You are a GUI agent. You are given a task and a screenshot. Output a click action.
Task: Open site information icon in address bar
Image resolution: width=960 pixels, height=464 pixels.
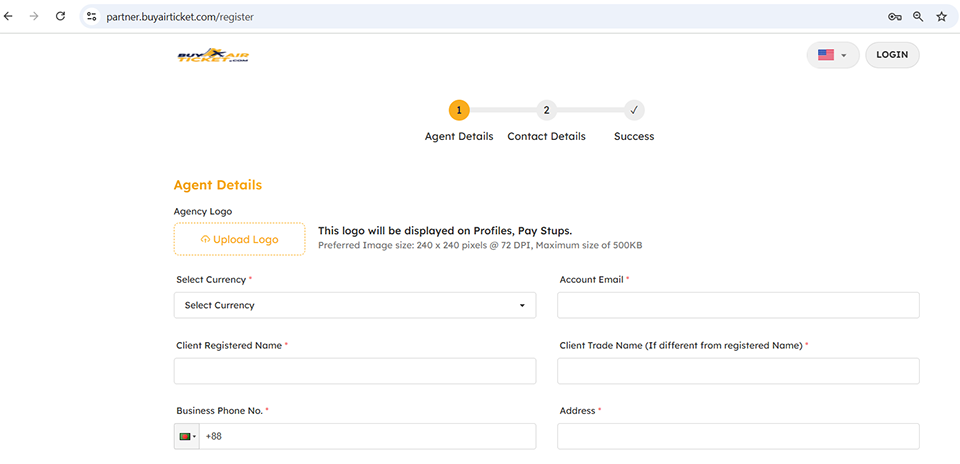[92, 17]
